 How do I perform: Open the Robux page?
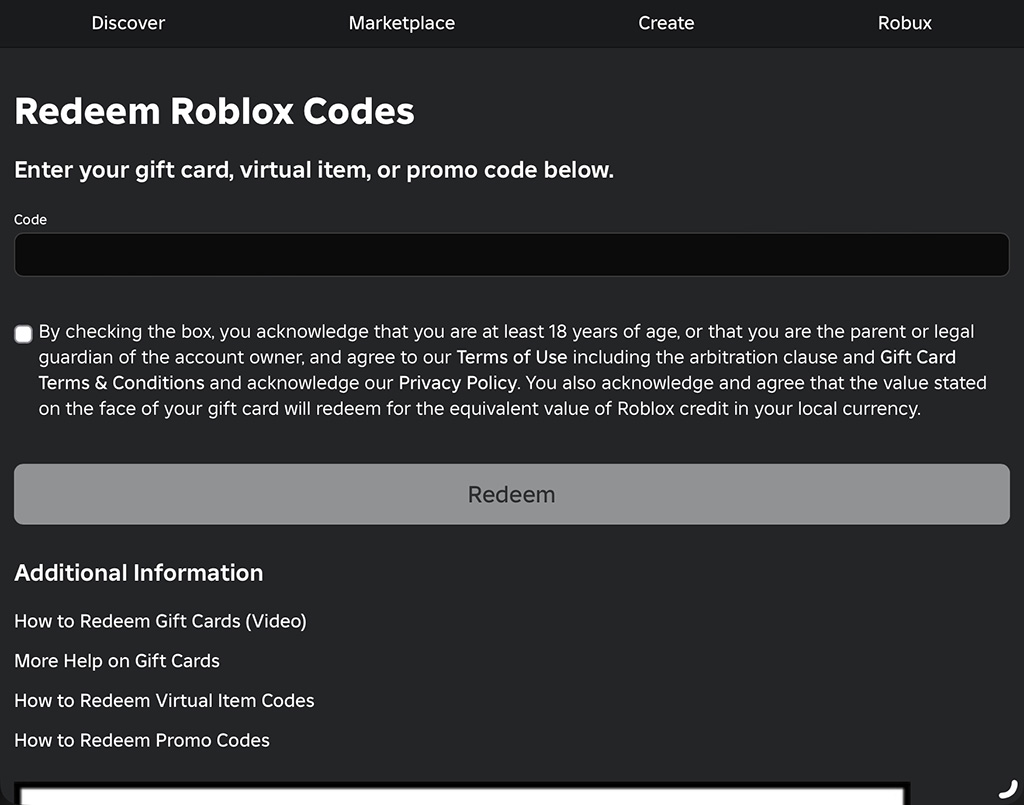(x=904, y=23)
